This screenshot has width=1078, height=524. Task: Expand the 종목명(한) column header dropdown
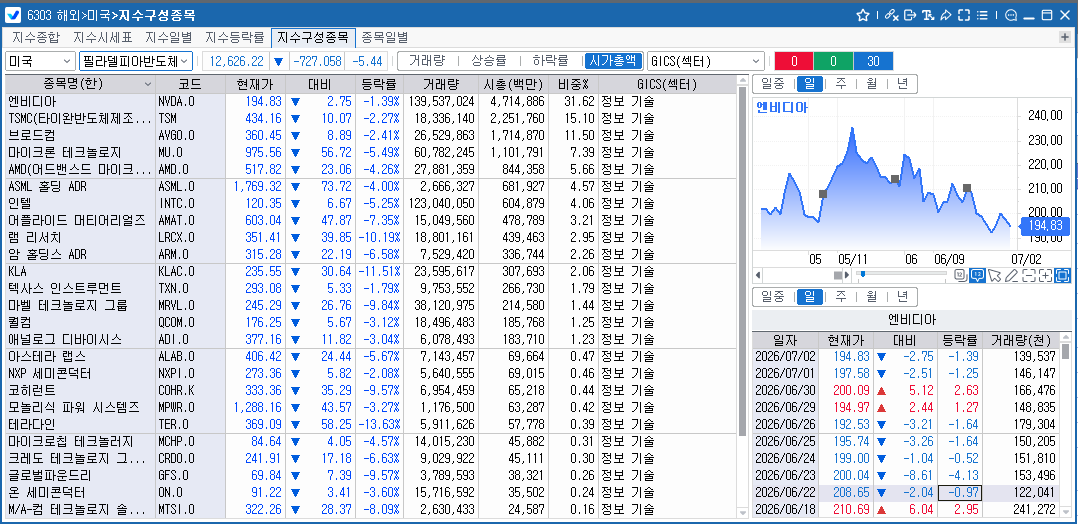[148, 85]
